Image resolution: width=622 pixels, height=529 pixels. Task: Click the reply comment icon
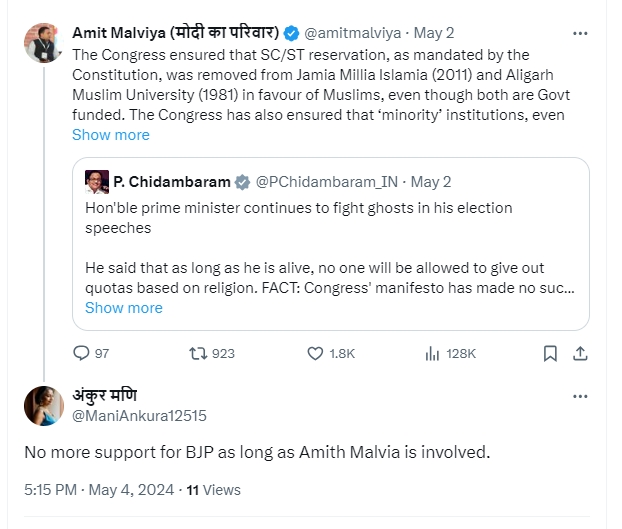tap(82, 353)
